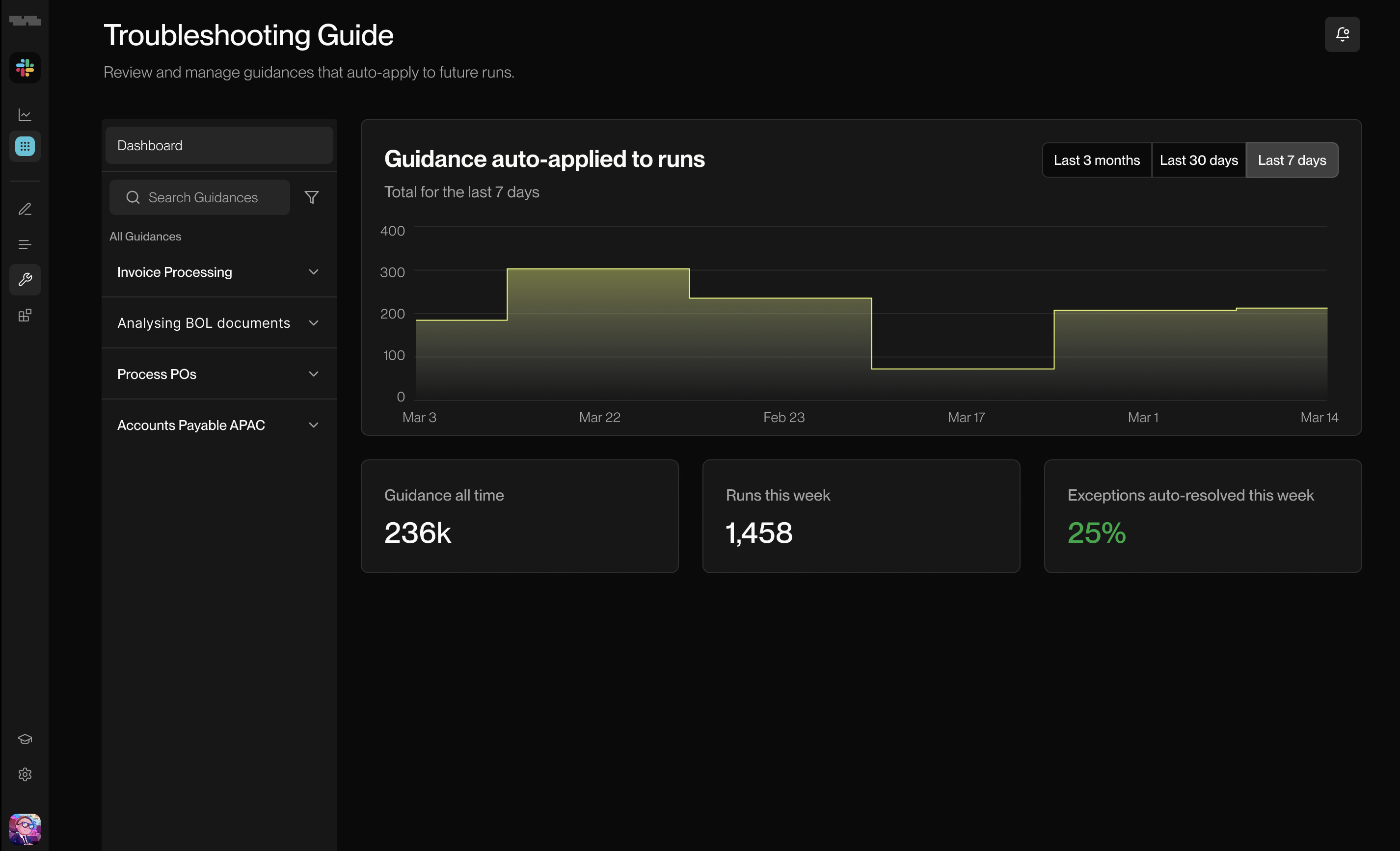1400x851 pixels.
Task: Expand Analysing BOL documents section
Action: pos(313,323)
